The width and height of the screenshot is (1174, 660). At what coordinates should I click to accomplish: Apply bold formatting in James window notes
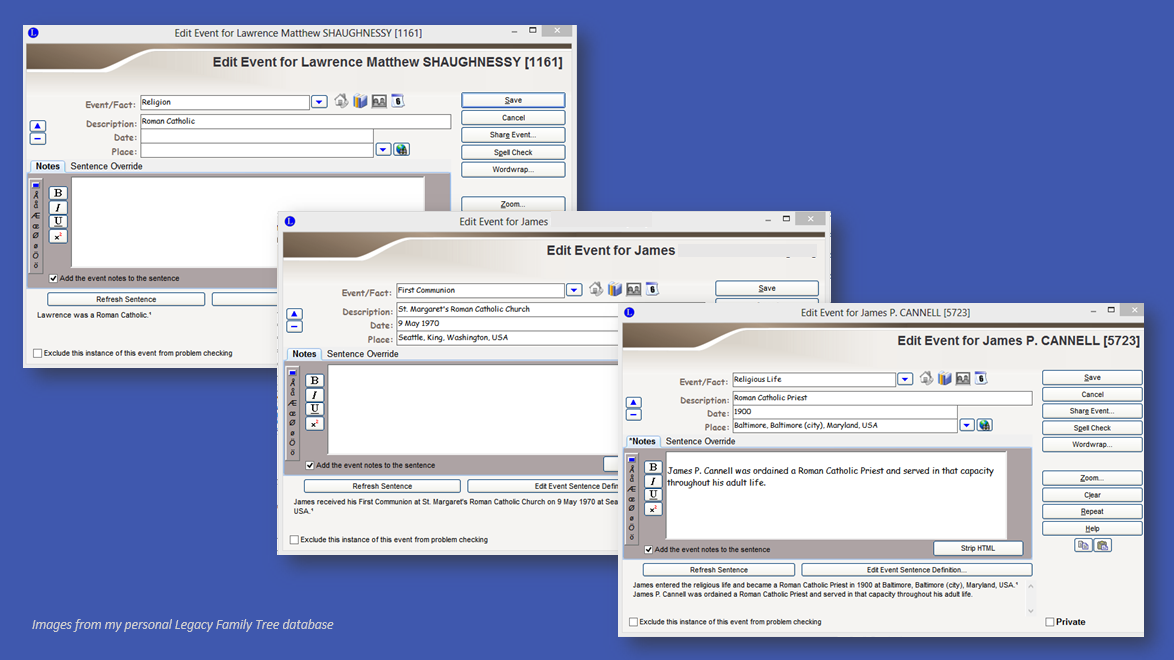click(314, 381)
